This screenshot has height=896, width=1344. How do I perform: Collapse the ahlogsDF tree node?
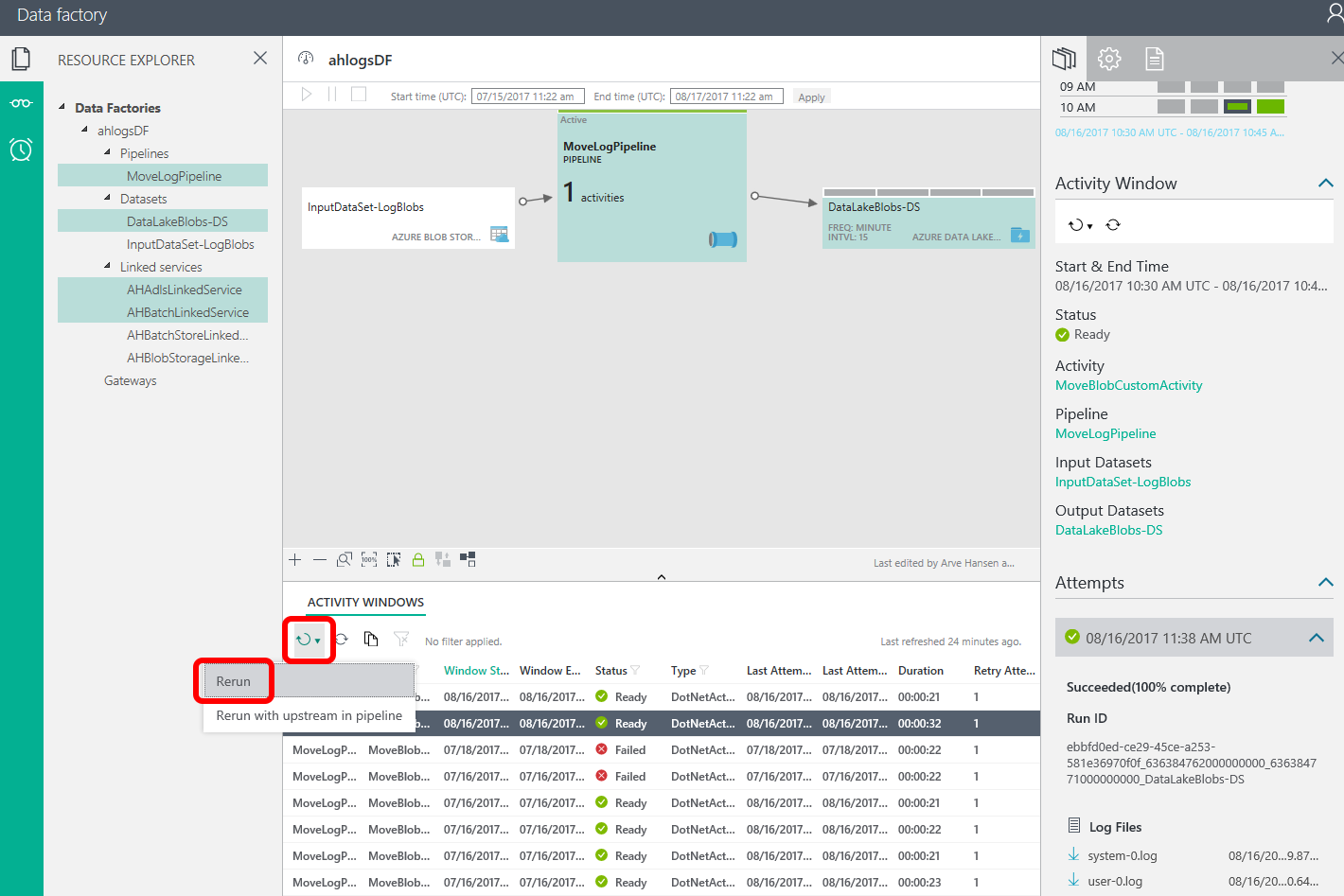[85, 130]
